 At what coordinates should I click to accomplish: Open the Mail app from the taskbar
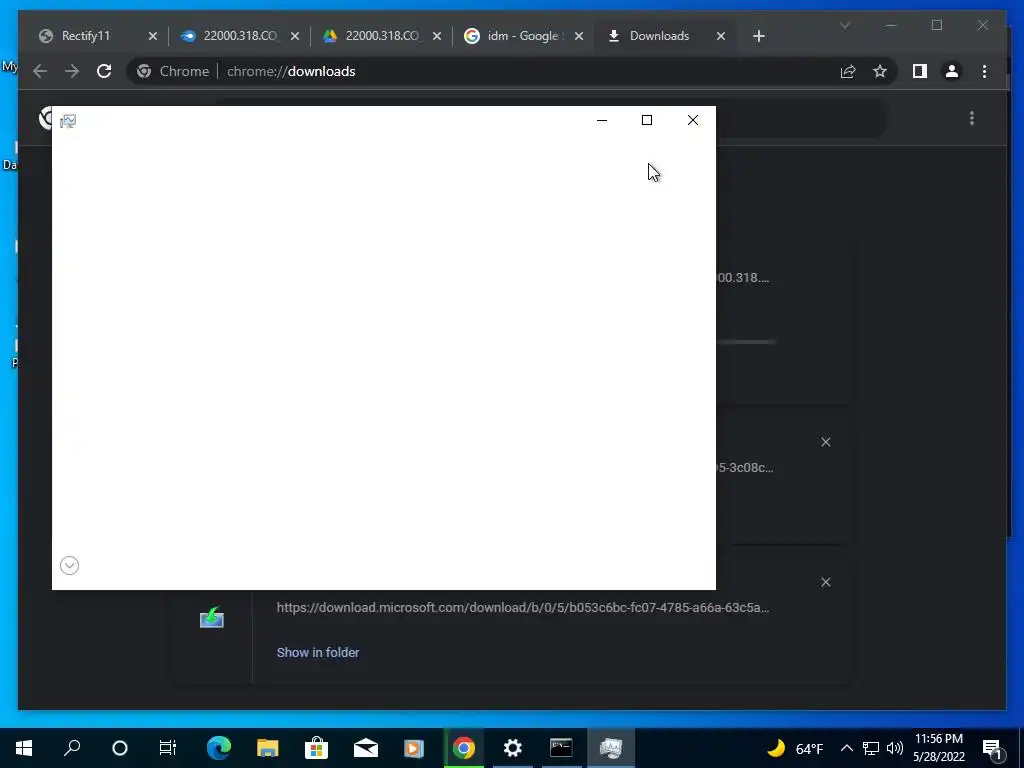pos(366,748)
